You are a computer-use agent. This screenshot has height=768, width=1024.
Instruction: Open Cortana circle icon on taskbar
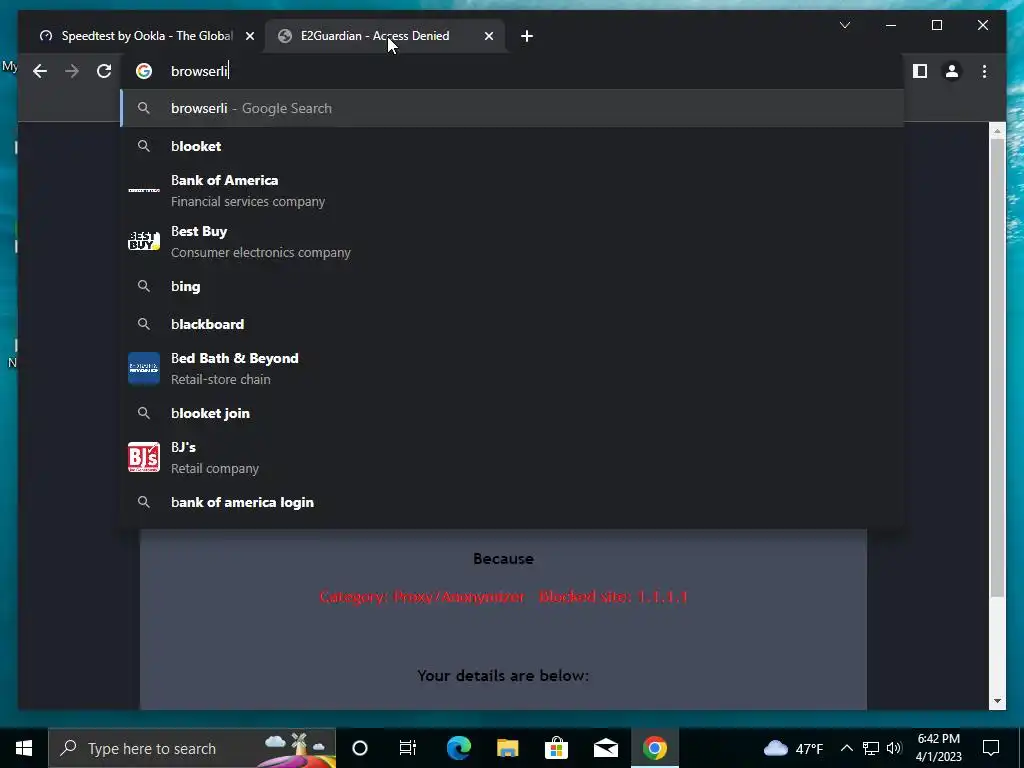click(360, 748)
